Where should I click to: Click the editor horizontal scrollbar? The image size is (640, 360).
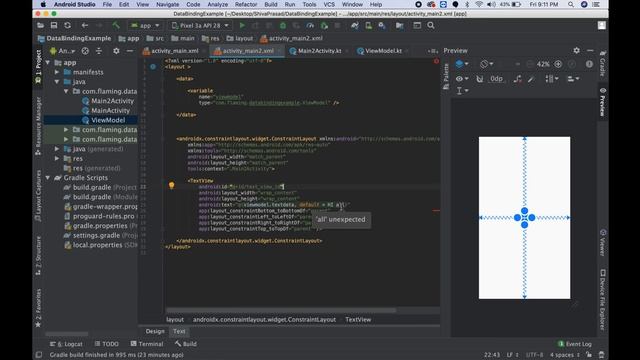[281, 311]
